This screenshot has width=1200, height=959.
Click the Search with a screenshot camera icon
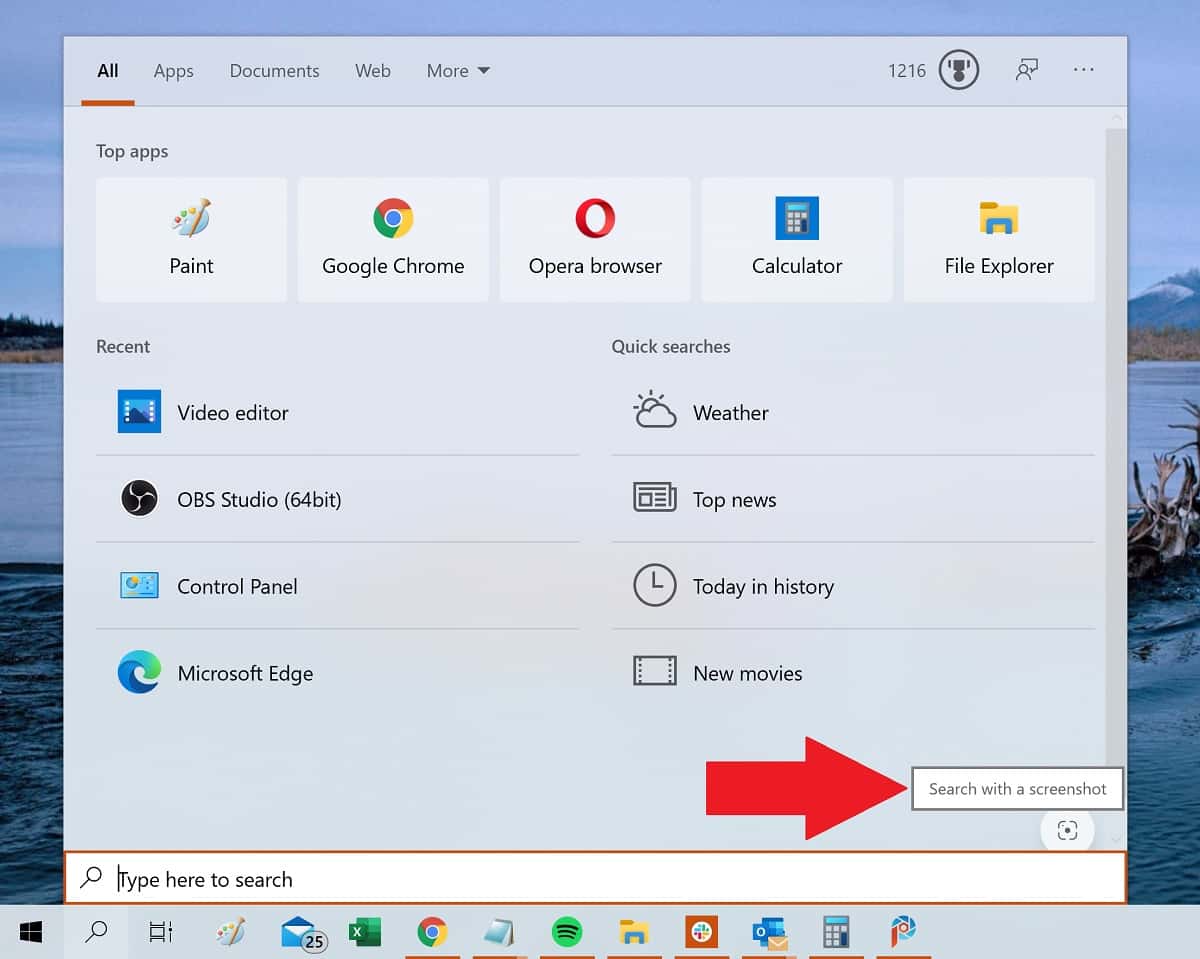1067,831
